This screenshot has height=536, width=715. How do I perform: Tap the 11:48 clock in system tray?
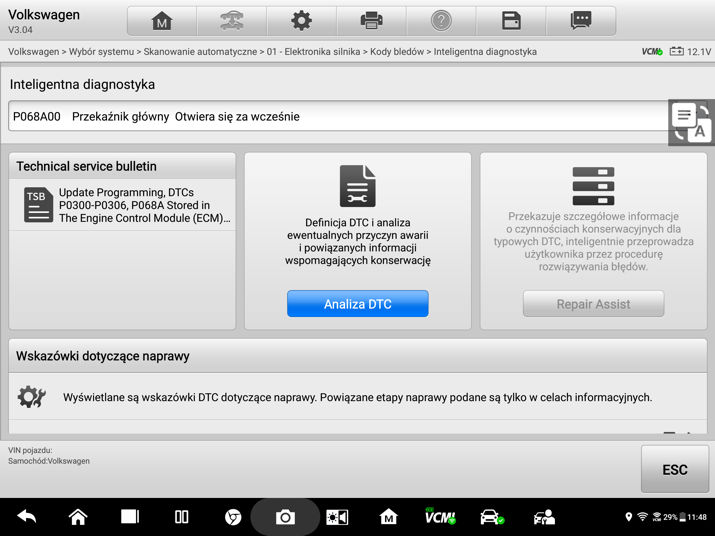point(697,517)
